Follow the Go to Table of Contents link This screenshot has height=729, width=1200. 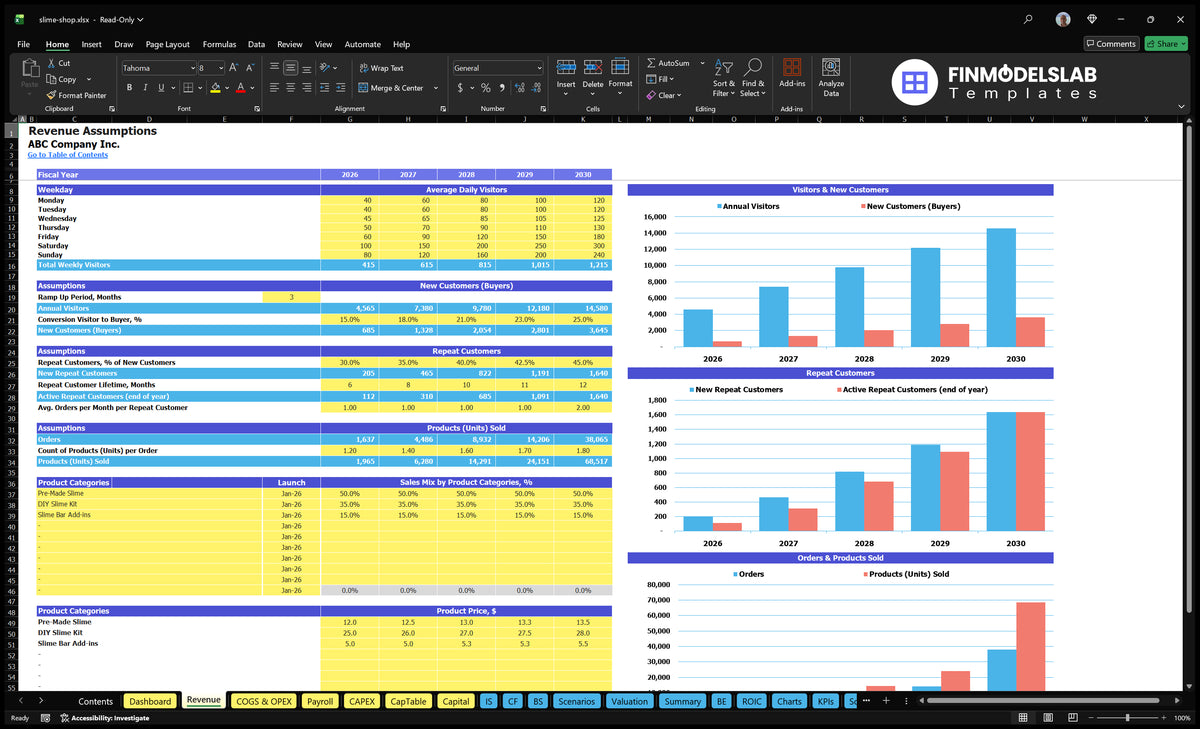point(68,155)
